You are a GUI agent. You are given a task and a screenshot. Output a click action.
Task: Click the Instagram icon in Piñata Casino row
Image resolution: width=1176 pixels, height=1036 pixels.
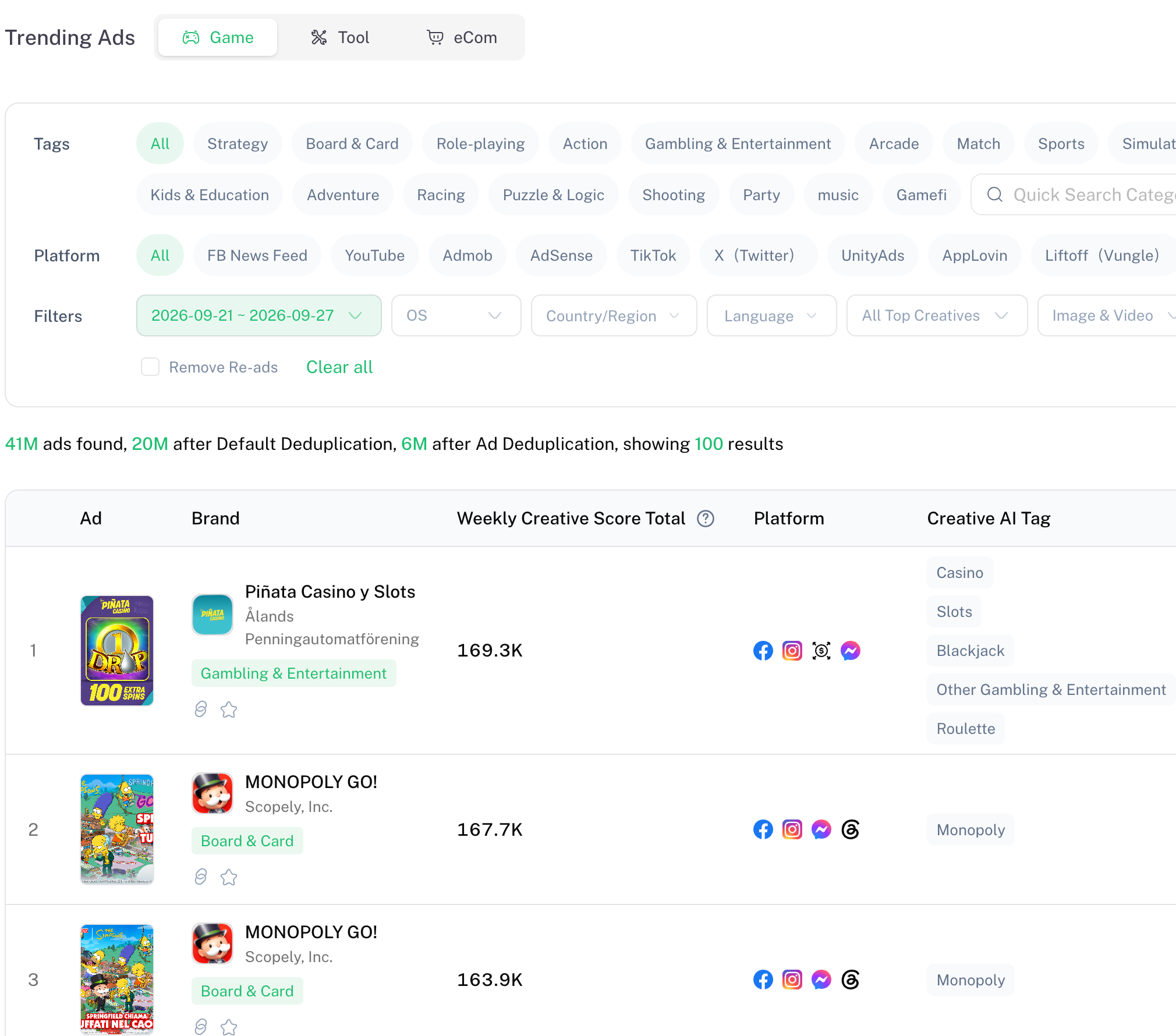[792, 651]
